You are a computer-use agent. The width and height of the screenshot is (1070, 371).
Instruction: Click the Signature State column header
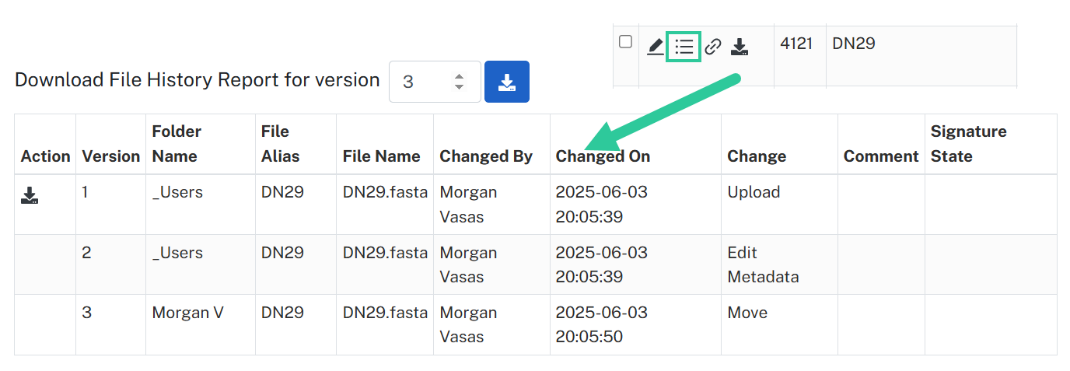(x=968, y=143)
